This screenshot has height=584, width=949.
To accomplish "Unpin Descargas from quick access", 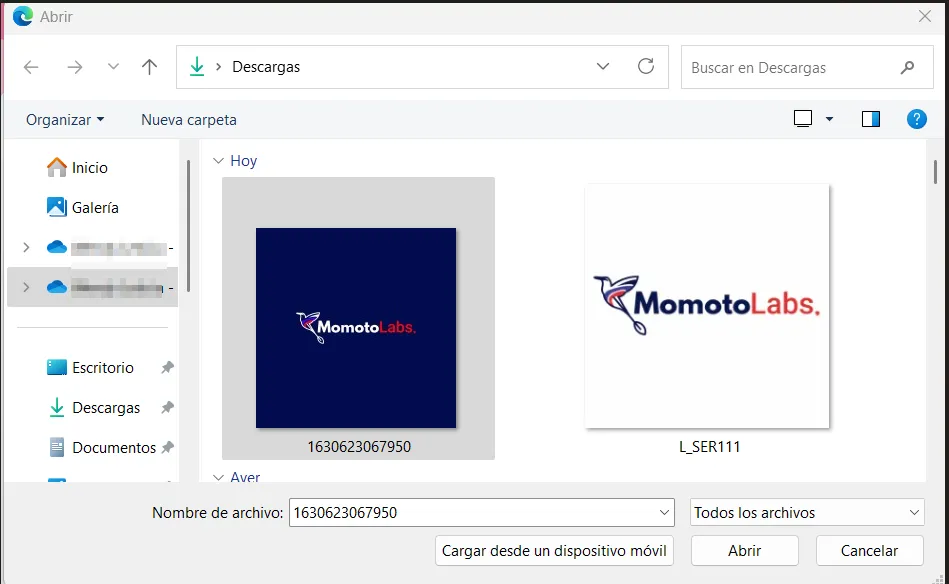I will point(167,408).
